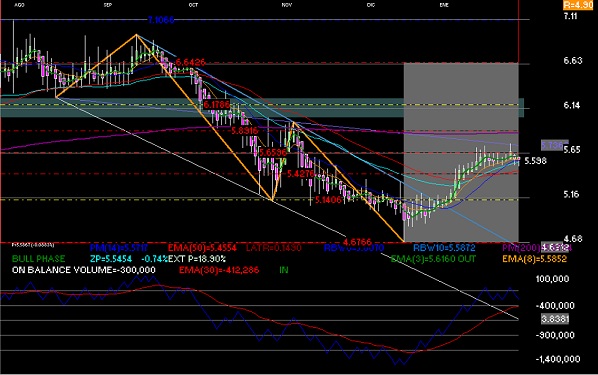The height and width of the screenshot is (375, 598).
Task: Click the PM(200) indicator readout
Action: (537, 248)
